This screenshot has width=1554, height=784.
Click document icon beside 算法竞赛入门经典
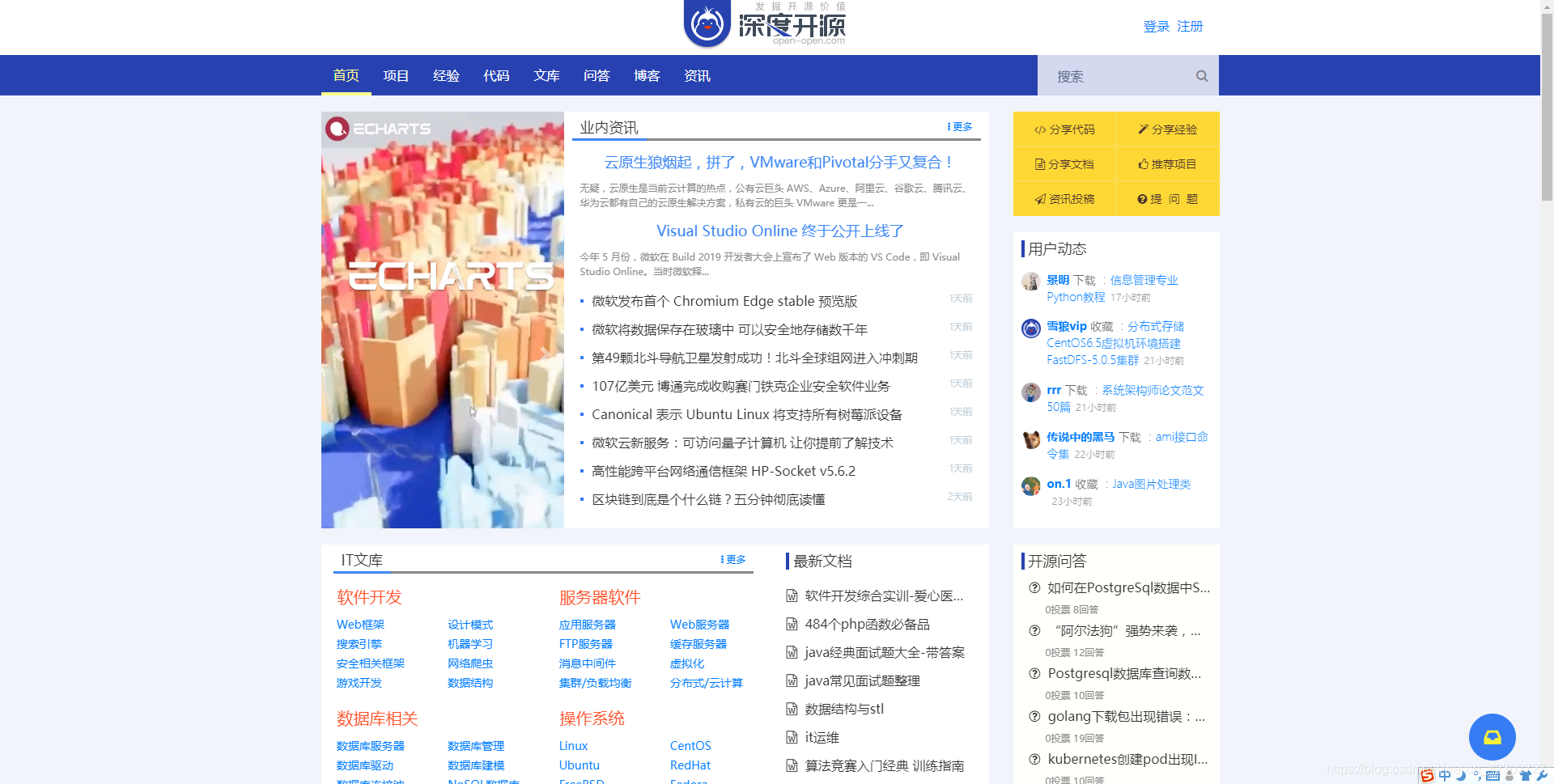click(792, 766)
